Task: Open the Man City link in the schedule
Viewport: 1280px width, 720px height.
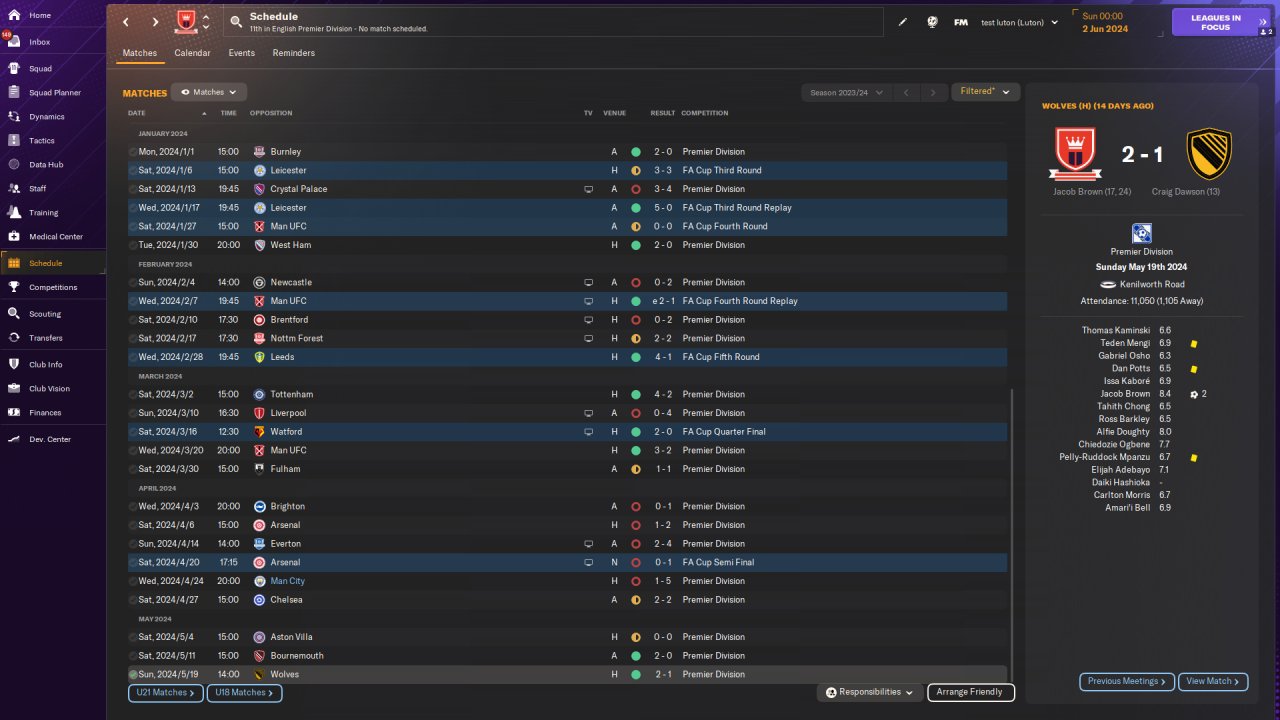Action: (287, 581)
